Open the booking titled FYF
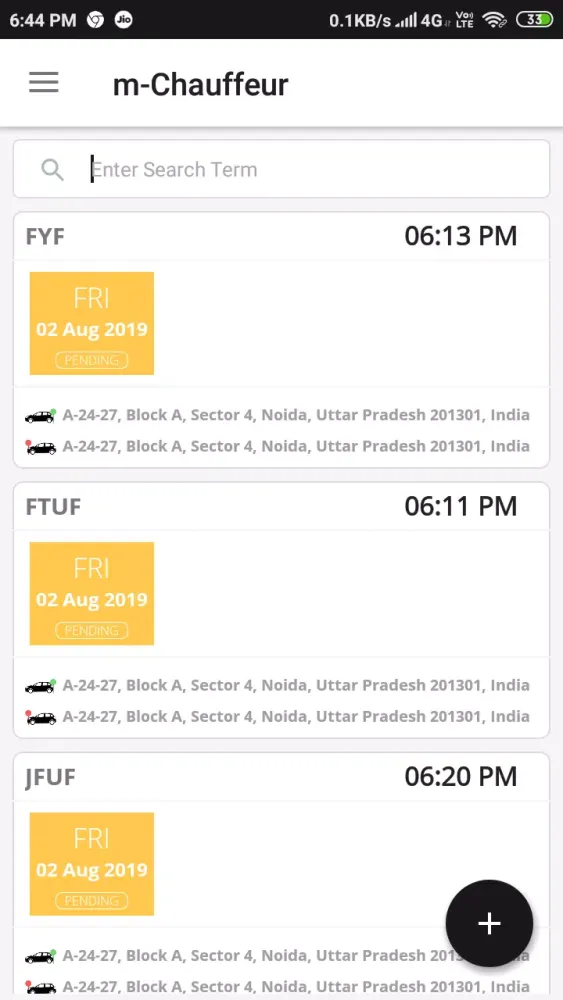Viewport: 563px width, 1000px height. click(x=45, y=237)
